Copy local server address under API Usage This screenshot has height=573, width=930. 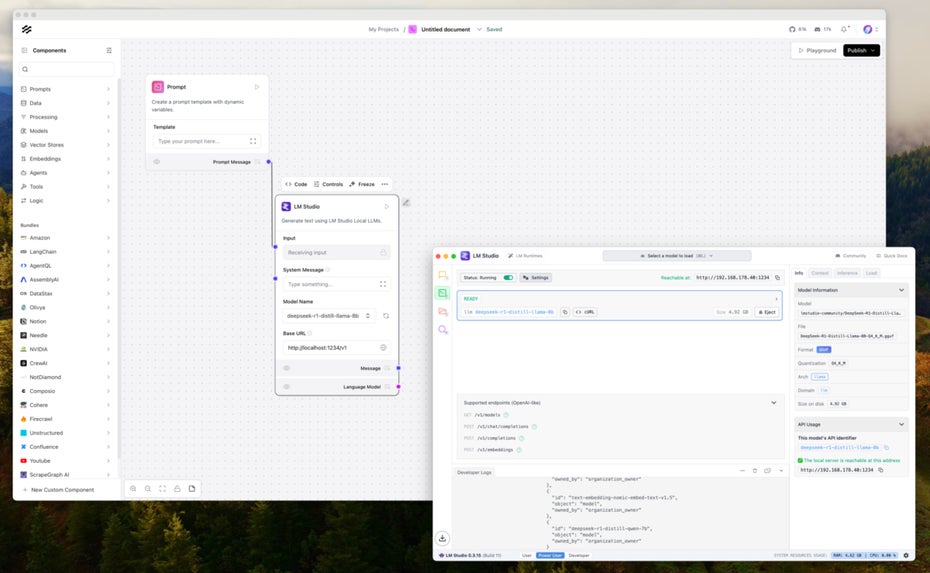881,470
